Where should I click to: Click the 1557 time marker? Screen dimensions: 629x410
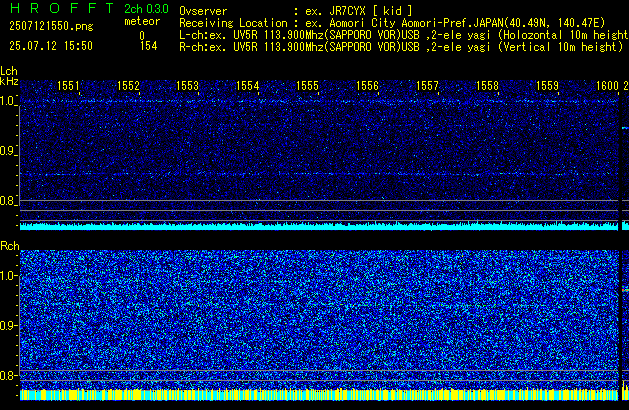427,86
